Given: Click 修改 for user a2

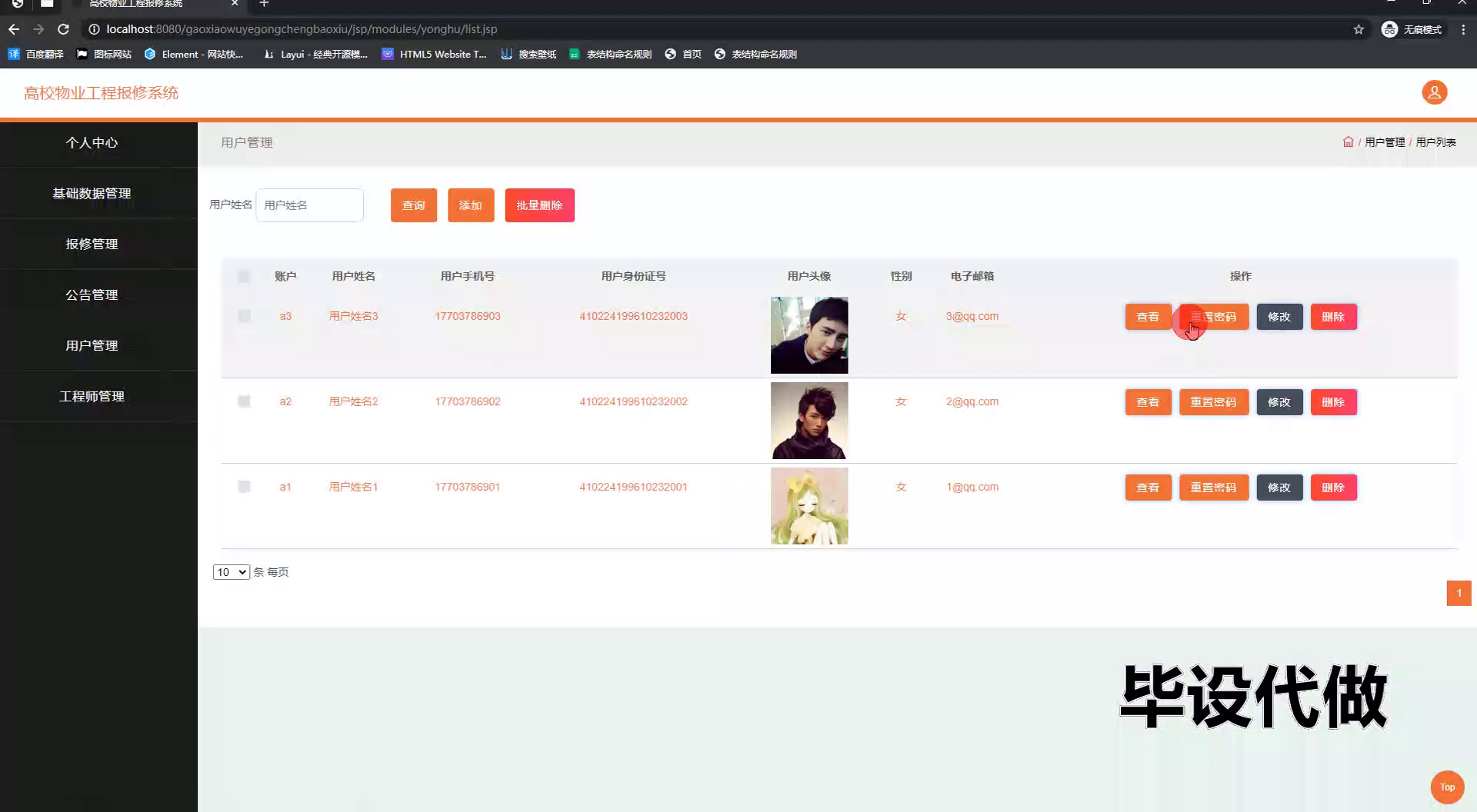Looking at the screenshot, I should [x=1279, y=402].
